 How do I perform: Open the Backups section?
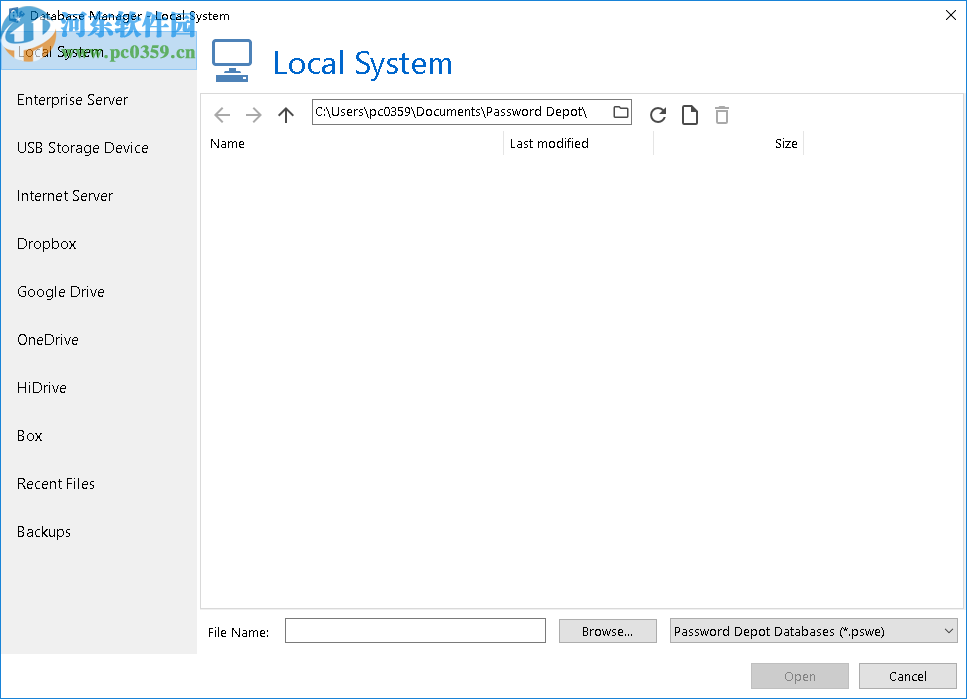44,532
